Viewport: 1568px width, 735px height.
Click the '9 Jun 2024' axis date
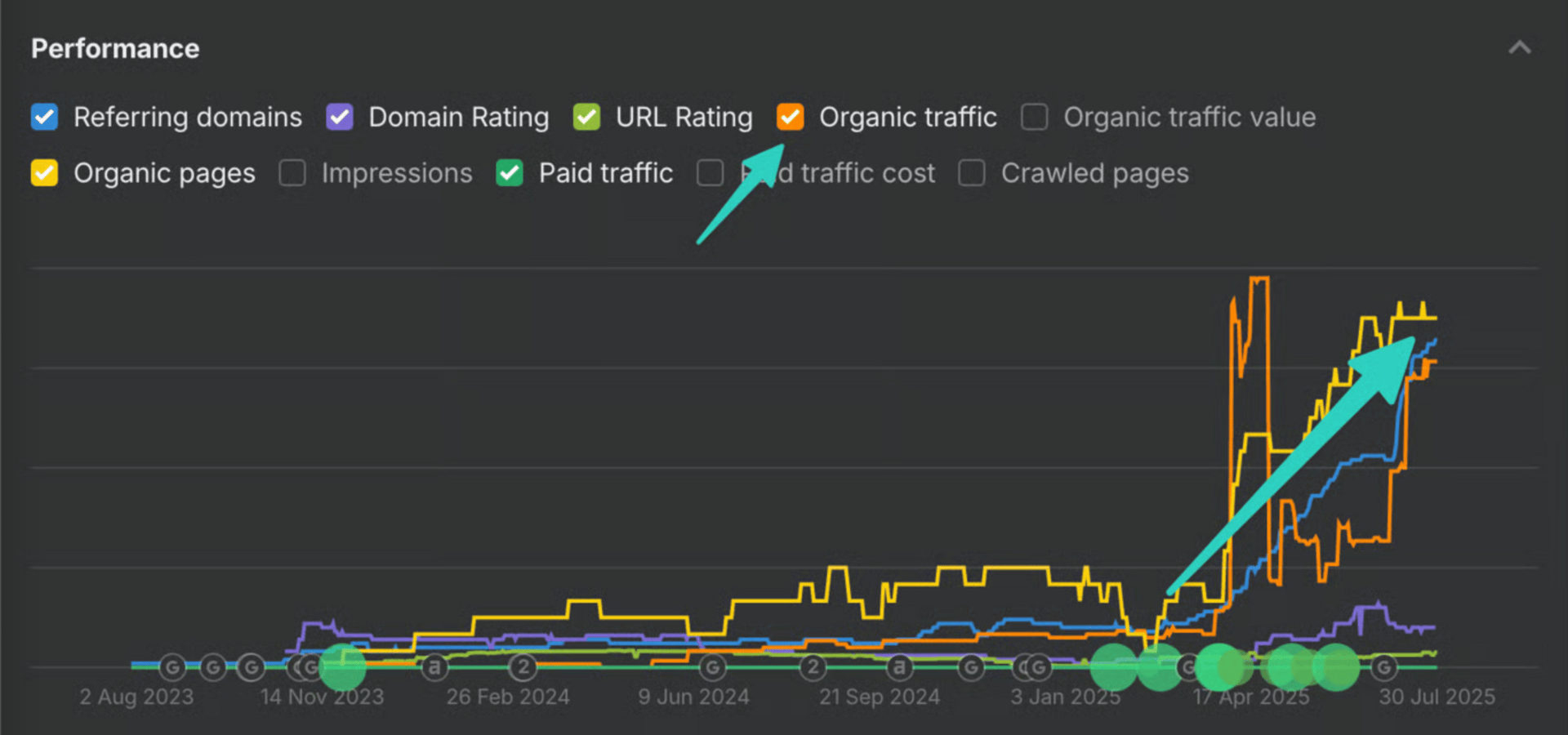(693, 697)
